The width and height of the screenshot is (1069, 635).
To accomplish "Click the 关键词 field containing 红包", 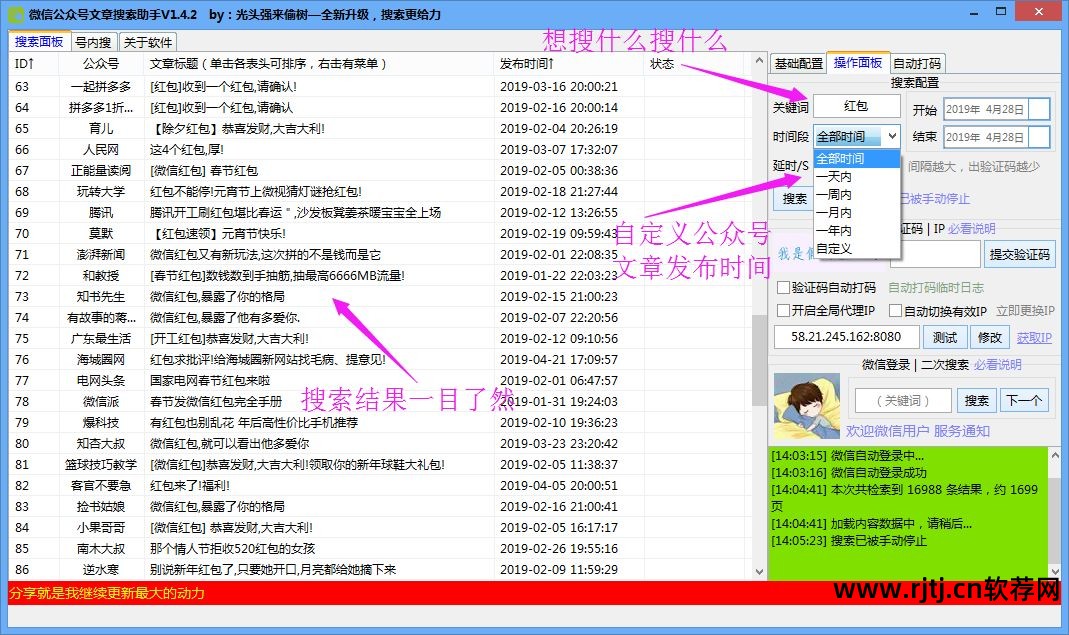I will coord(856,106).
